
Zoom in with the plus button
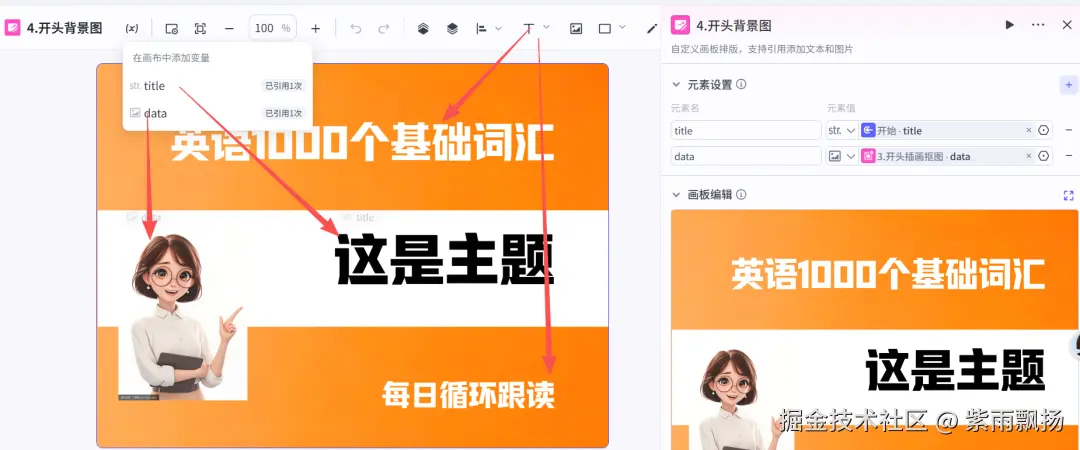(x=315, y=28)
